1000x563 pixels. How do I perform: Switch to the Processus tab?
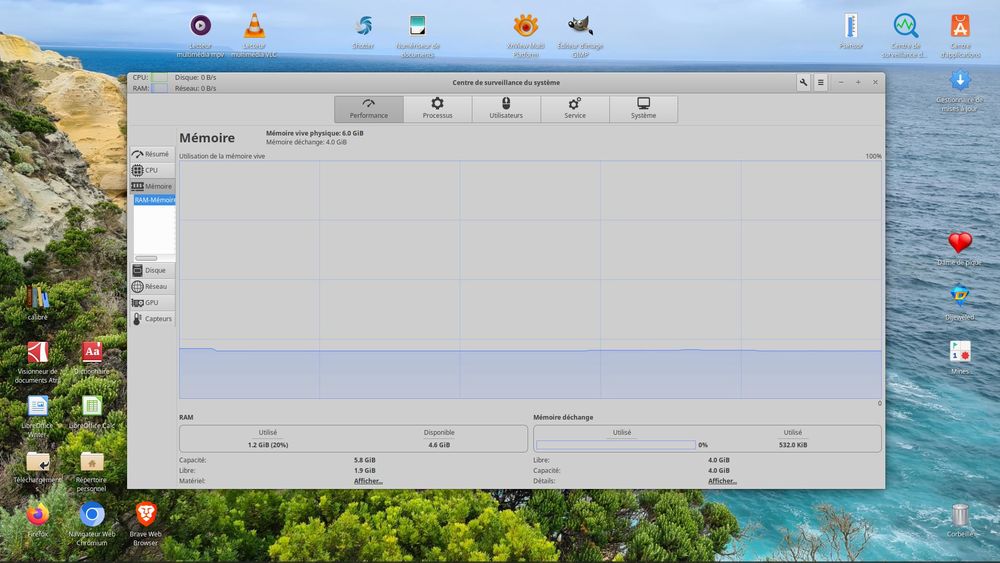point(438,109)
